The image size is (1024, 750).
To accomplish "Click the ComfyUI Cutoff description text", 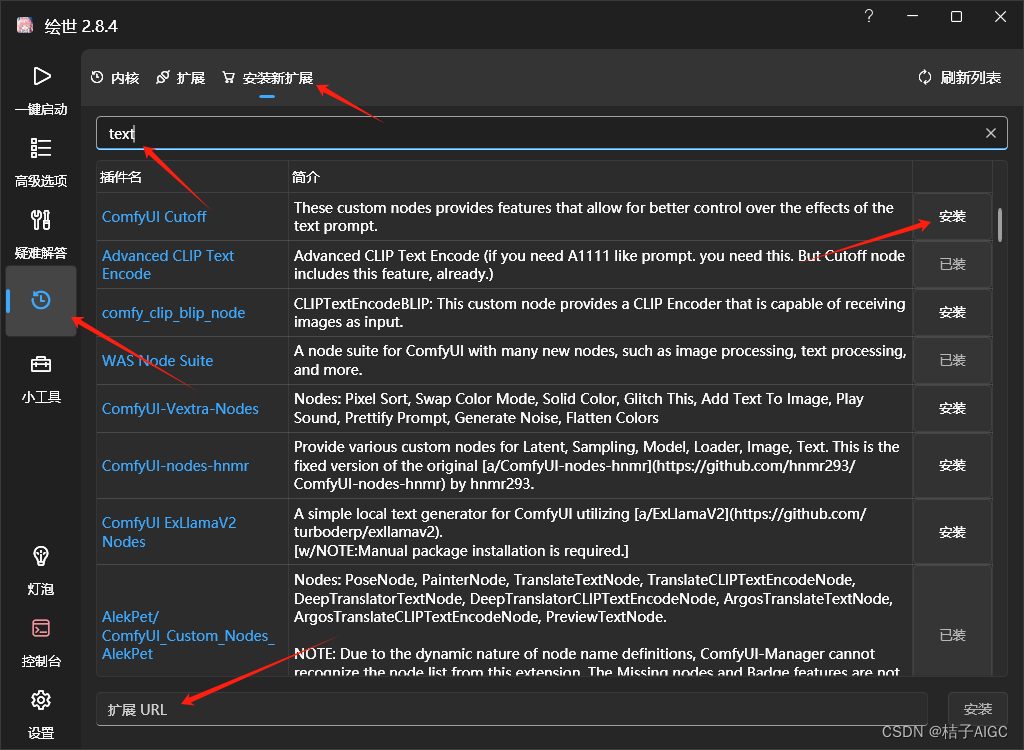I will tap(594, 217).
